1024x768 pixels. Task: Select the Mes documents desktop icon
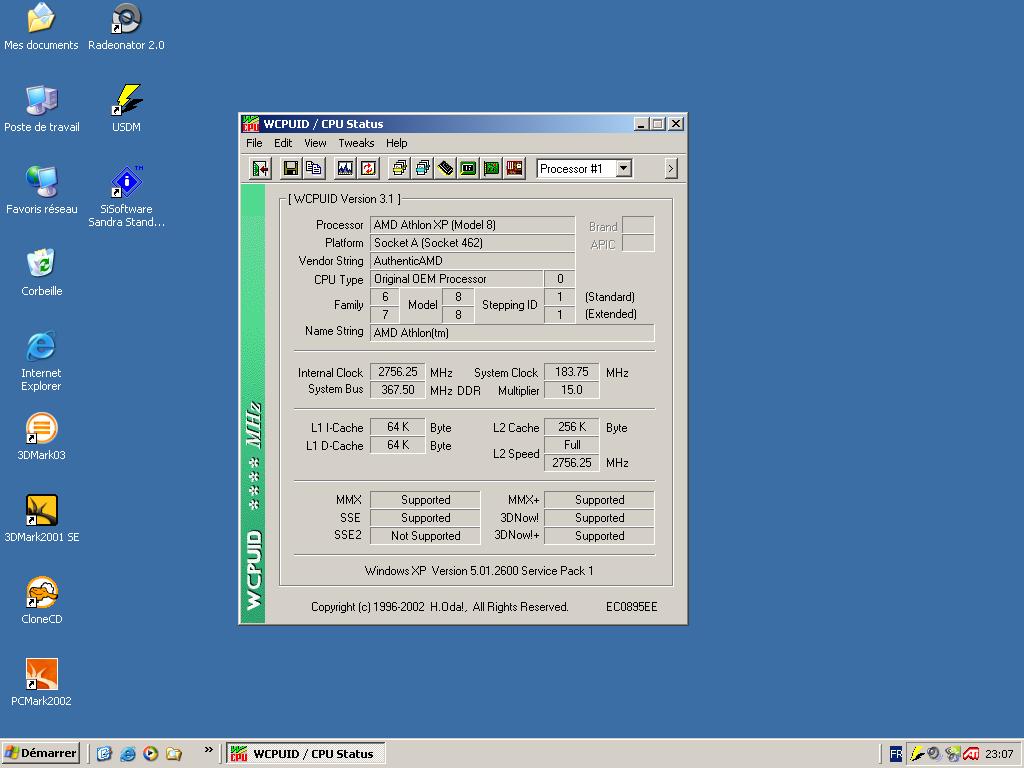41,27
